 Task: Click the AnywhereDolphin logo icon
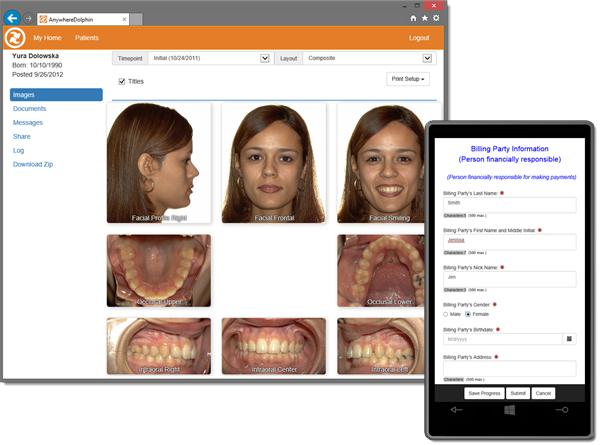click(x=15, y=37)
